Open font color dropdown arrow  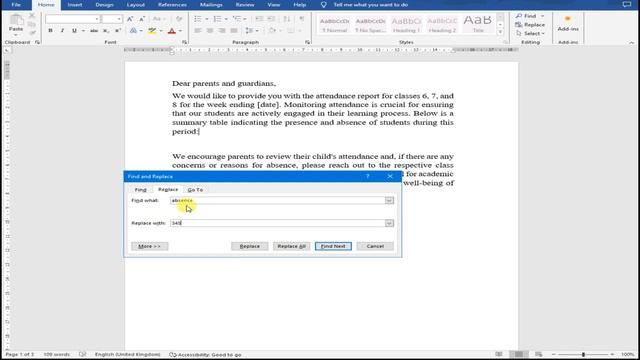pyautogui.click(x=180, y=31)
